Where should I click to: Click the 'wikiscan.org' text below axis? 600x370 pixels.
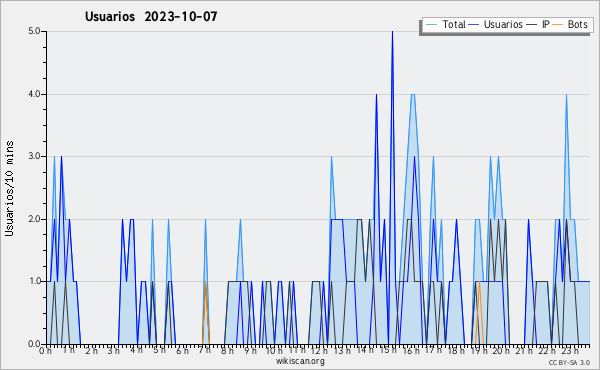click(x=300, y=361)
